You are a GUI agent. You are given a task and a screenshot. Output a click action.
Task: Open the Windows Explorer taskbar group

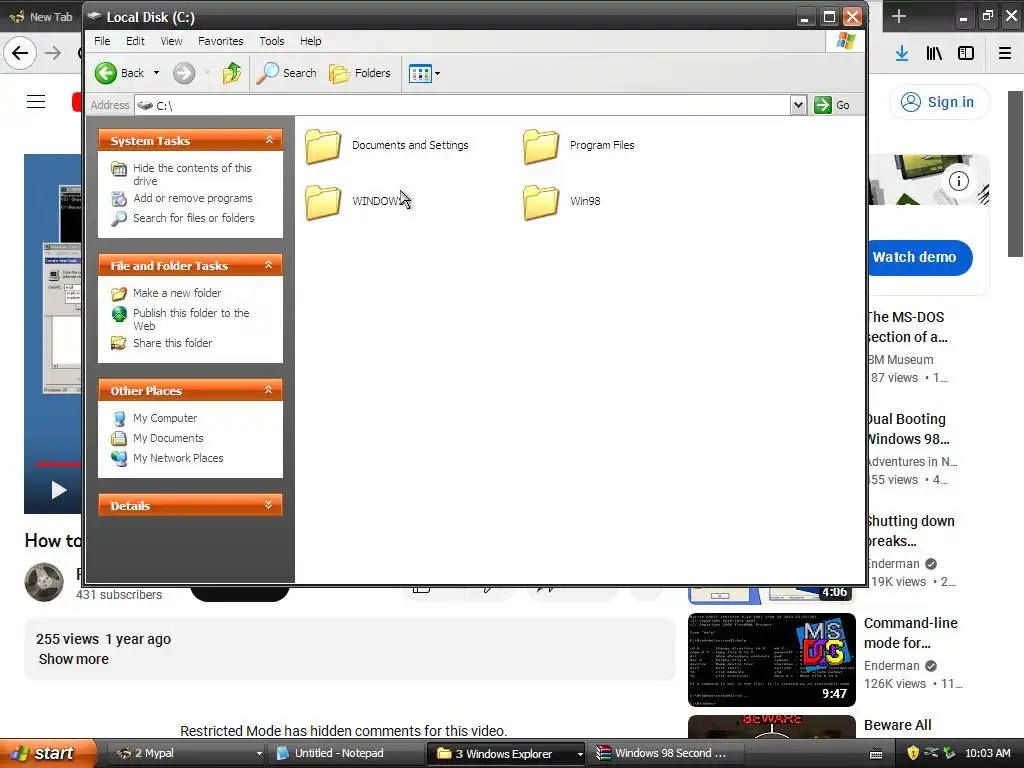(507, 754)
